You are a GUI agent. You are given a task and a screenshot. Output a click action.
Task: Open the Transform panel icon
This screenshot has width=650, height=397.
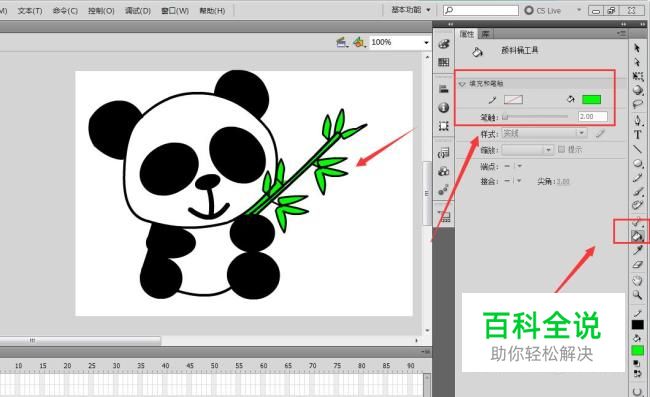(x=444, y=126)
